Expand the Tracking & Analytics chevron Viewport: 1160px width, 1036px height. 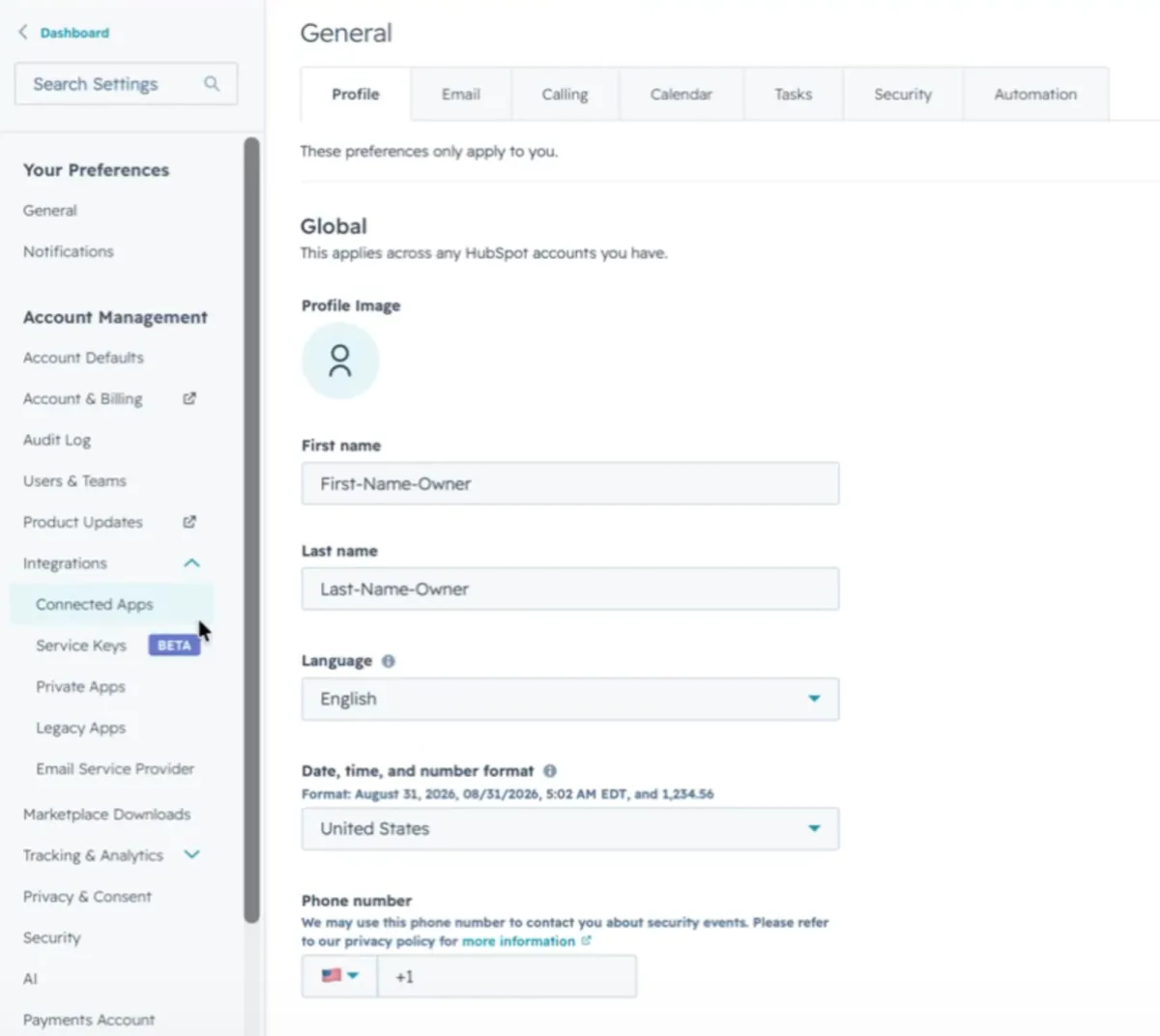(x=191, y=854)
